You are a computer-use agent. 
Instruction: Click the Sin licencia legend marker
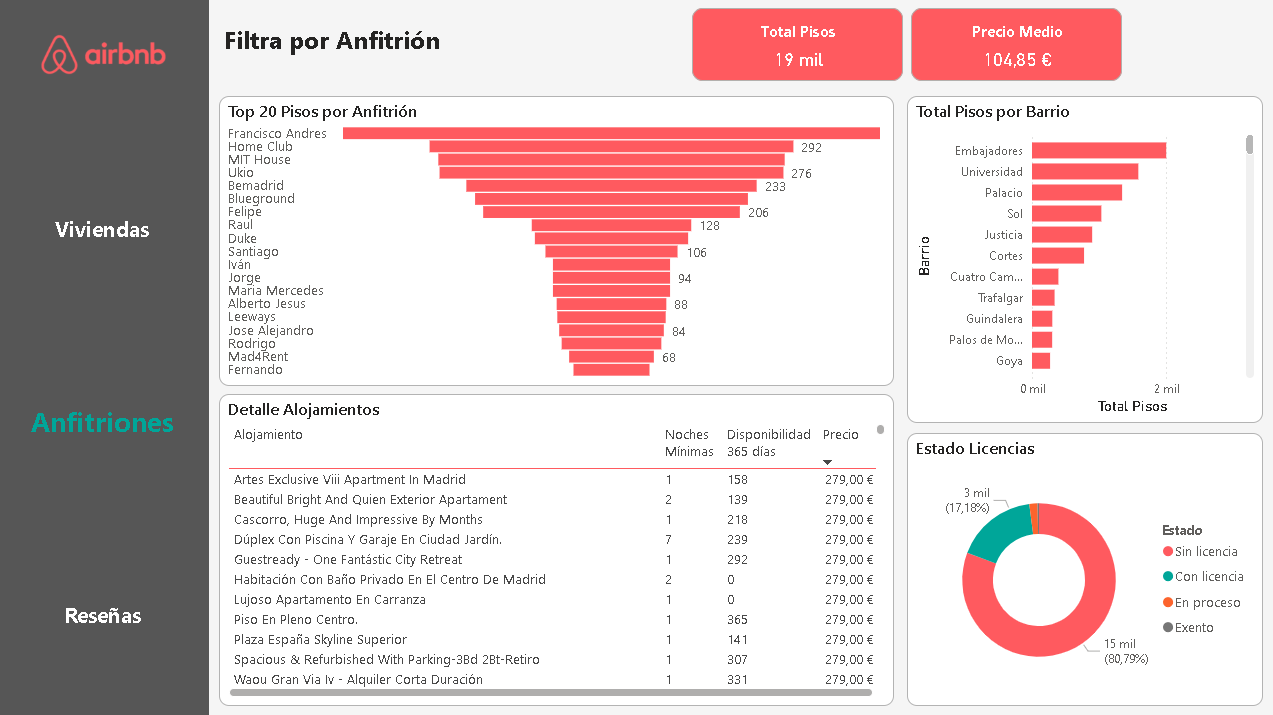click(x=1168, y=552)
